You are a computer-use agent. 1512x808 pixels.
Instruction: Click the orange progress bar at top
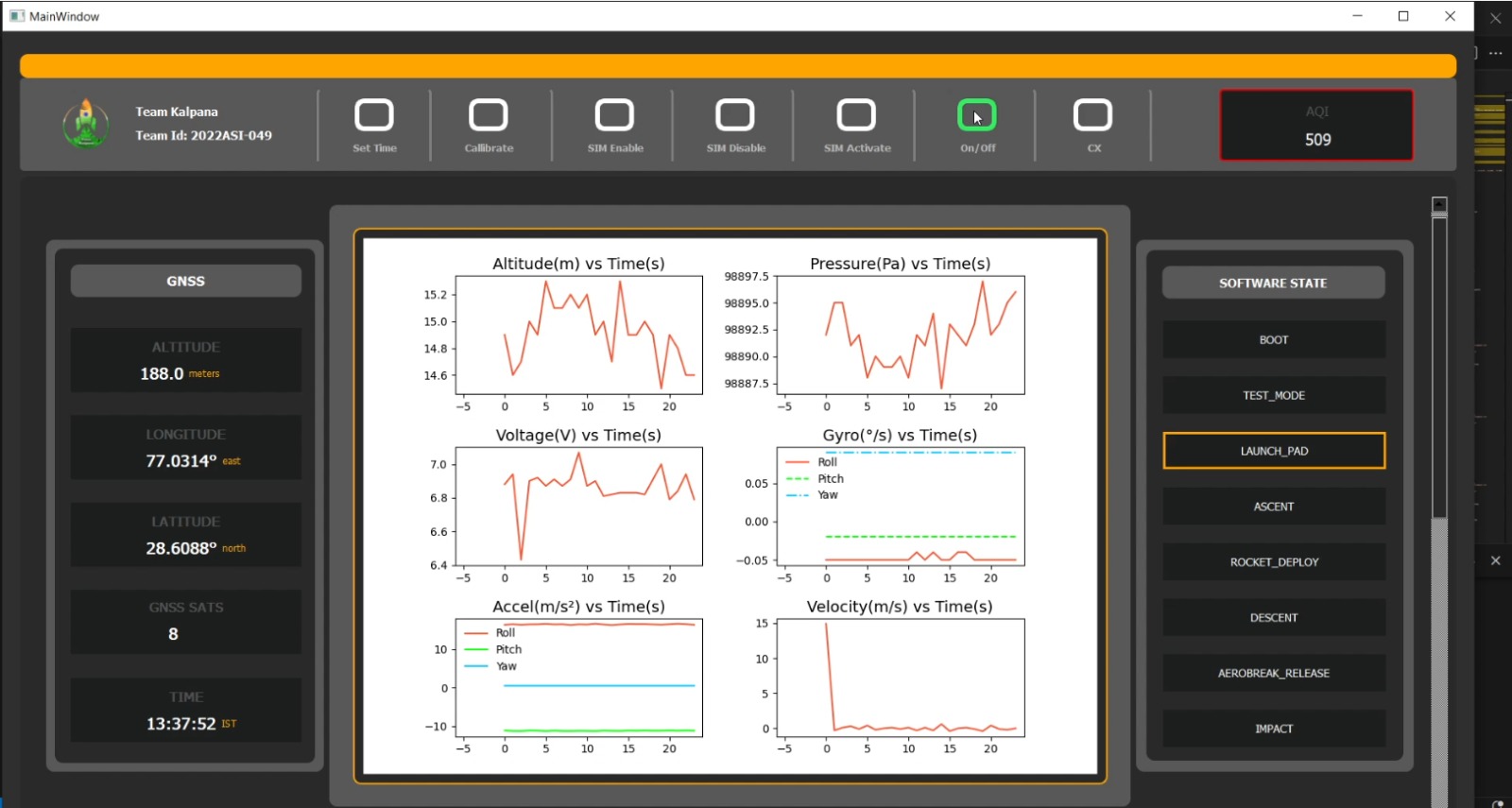tap(737, 66)
